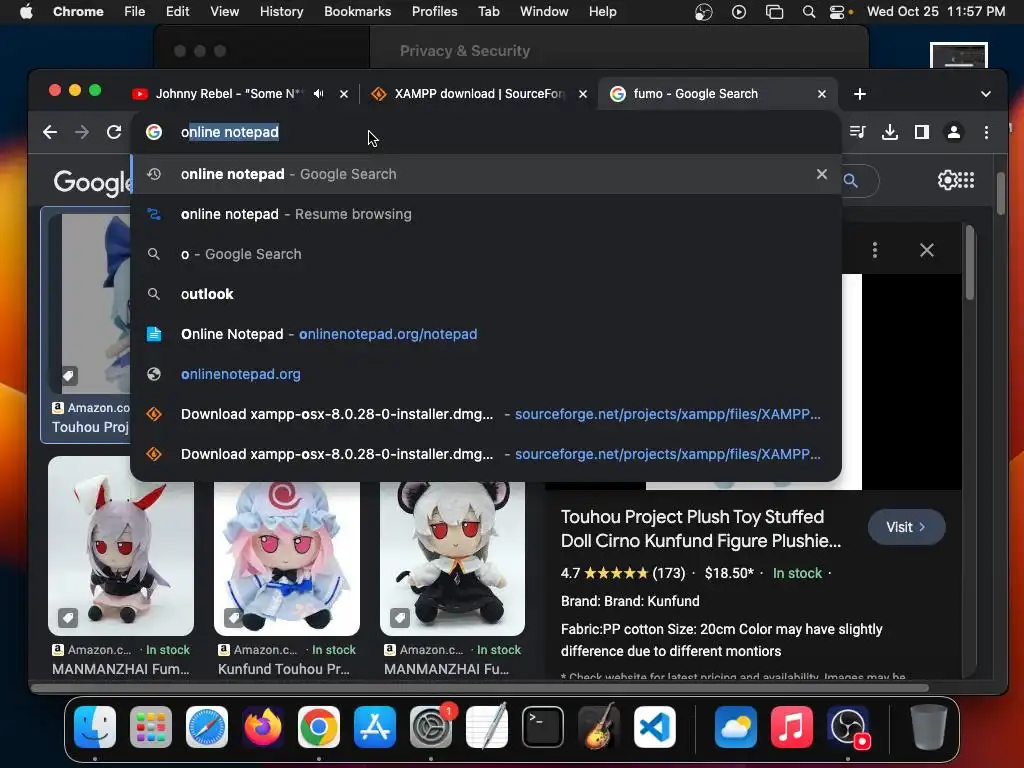Open the Apple menu
Image resolution: width=1024 pixels, height=768 pixels.
(26, 12)
